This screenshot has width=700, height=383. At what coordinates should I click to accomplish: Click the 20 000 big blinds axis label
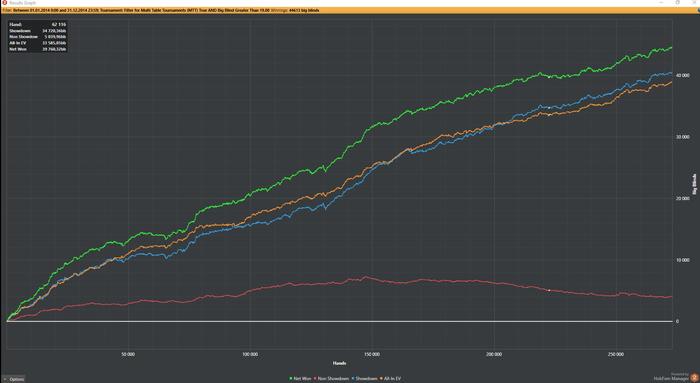[682, 199]
